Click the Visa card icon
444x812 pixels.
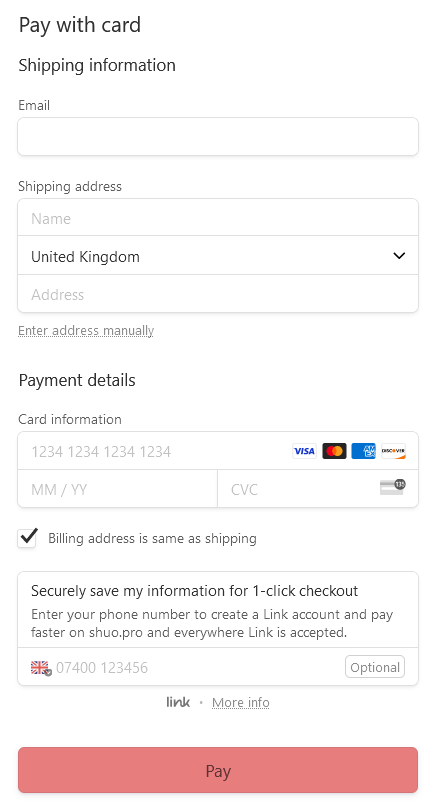pos(304,451)
